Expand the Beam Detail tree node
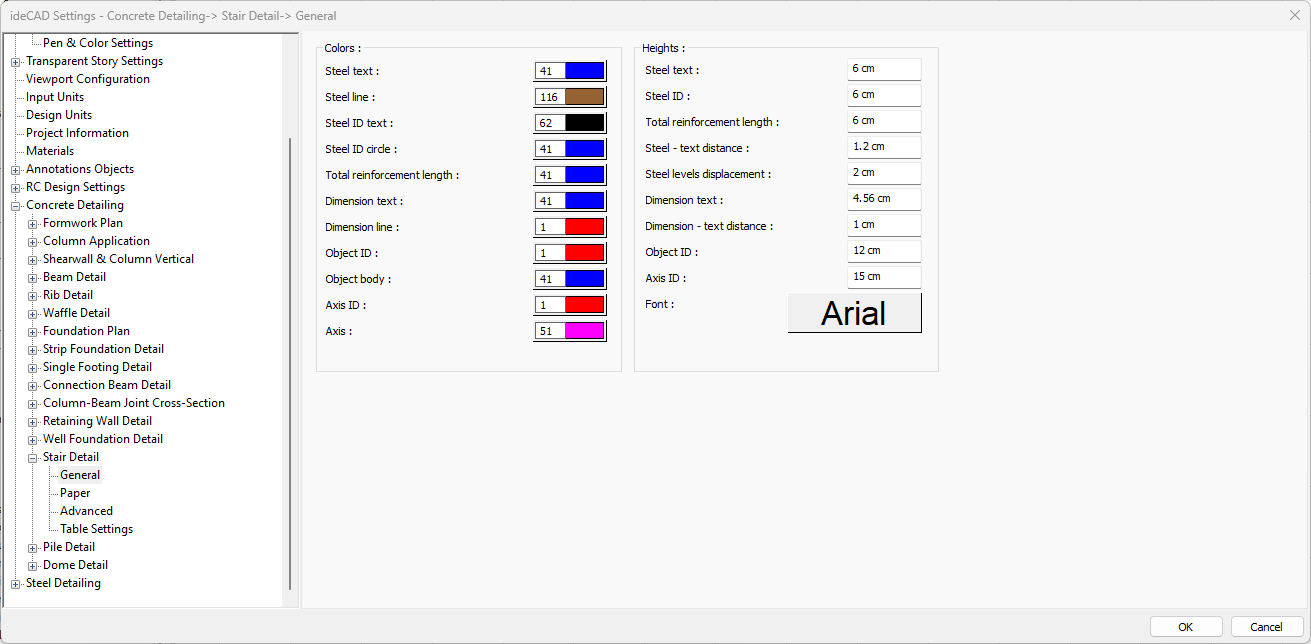 click(32, 278)
